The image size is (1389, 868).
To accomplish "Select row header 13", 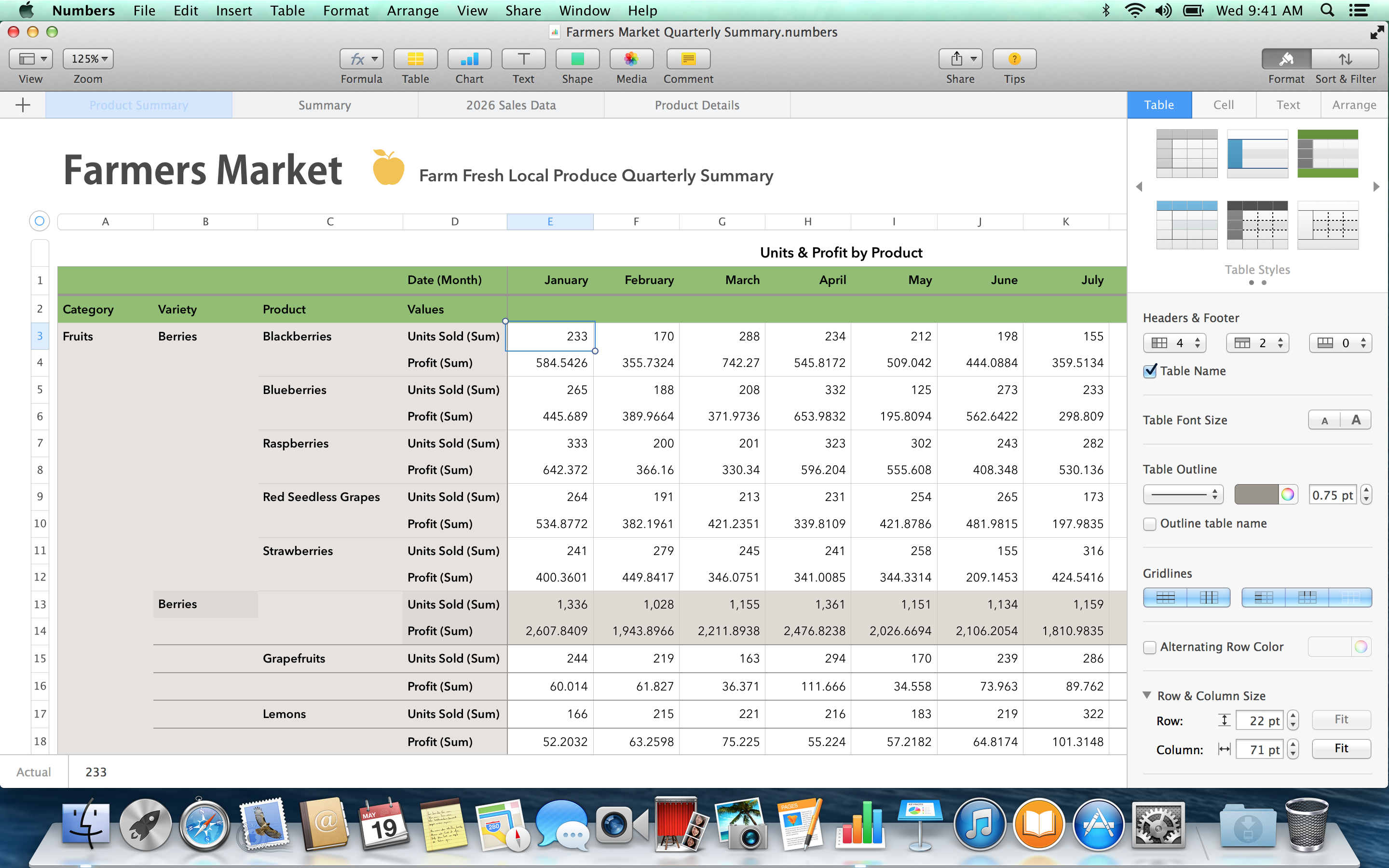I will (40, 605).
